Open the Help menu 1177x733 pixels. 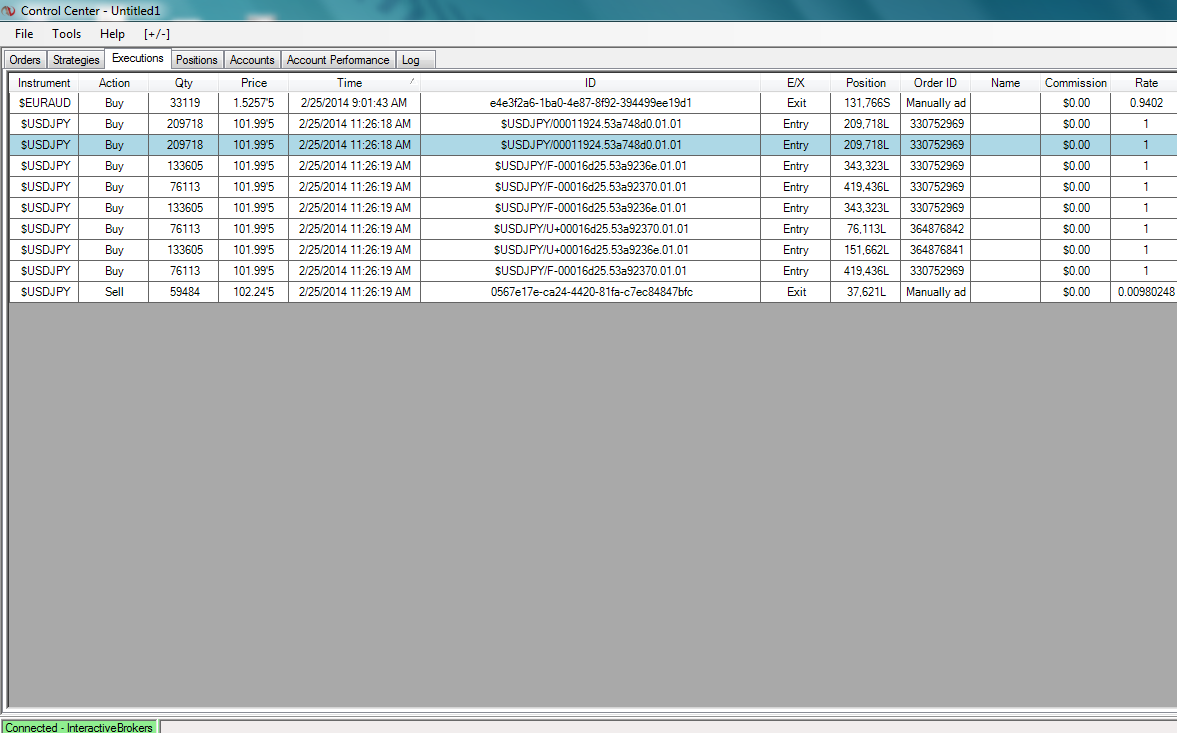(112, 34)
